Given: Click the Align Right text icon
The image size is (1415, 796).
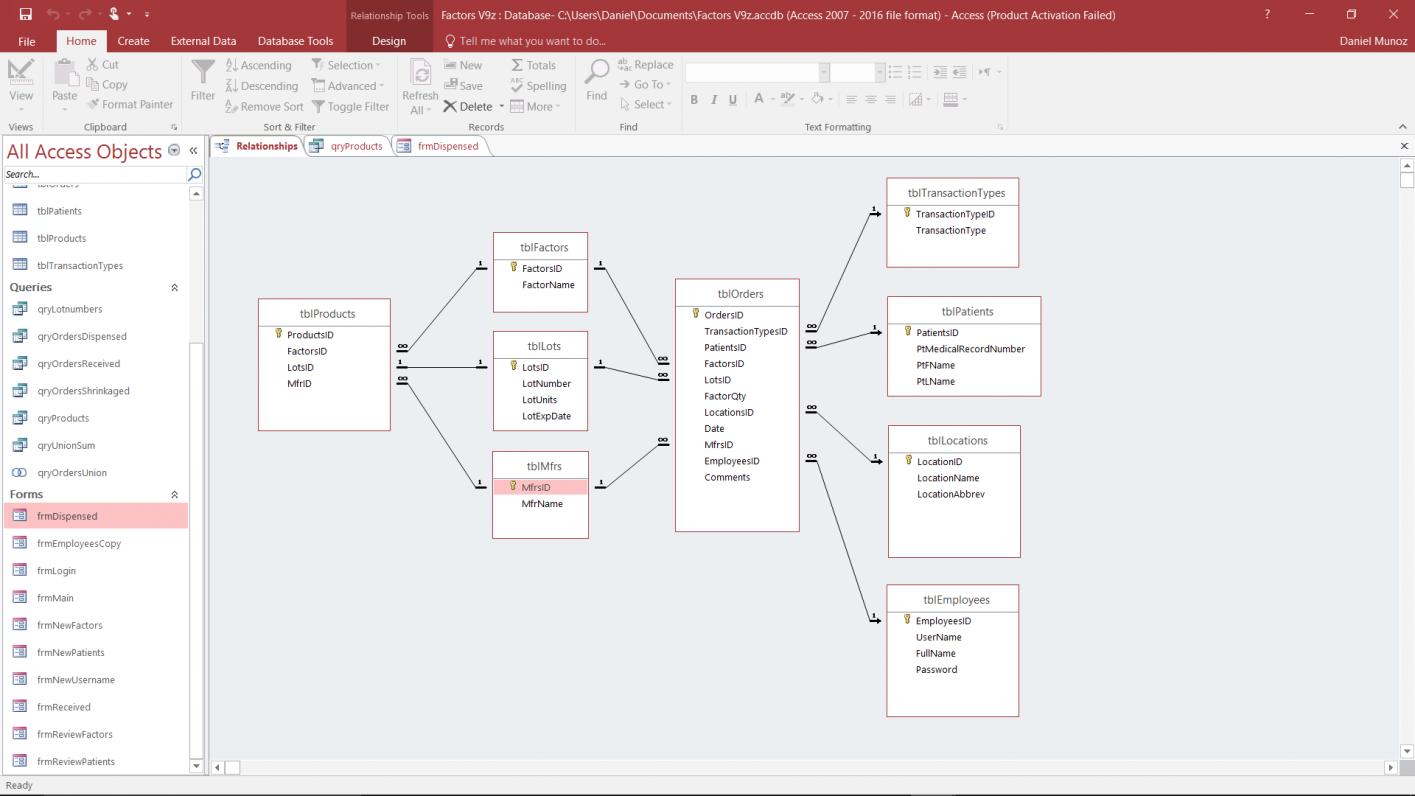Looking at the screenshot, I should tap(889, 99).
